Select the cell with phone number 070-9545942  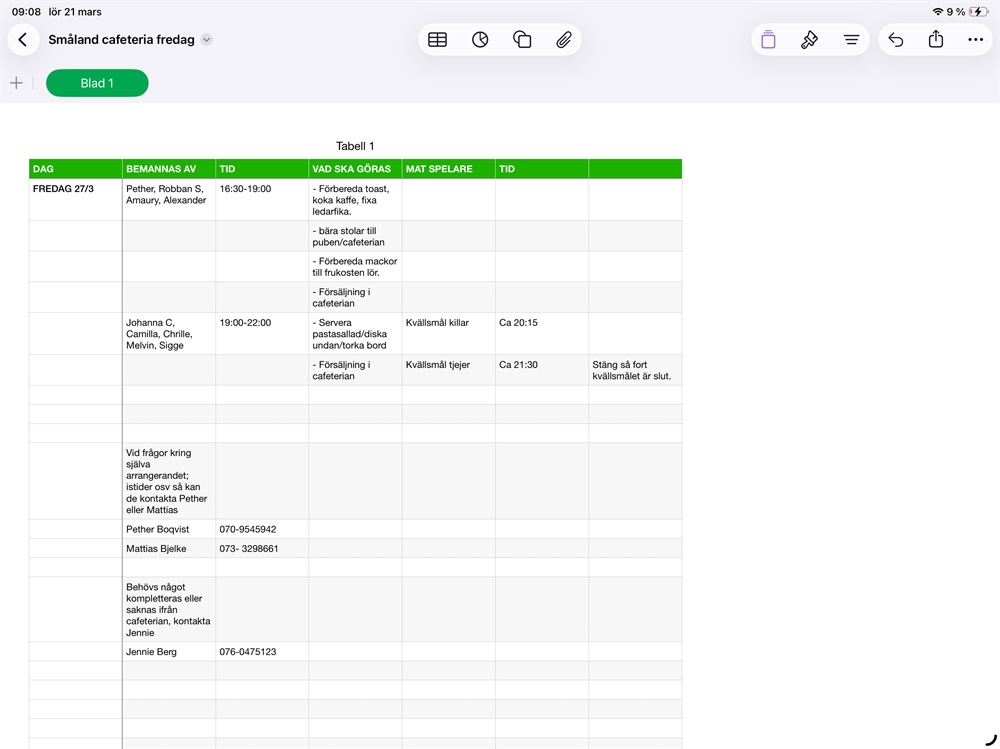[x=261, y=529]
